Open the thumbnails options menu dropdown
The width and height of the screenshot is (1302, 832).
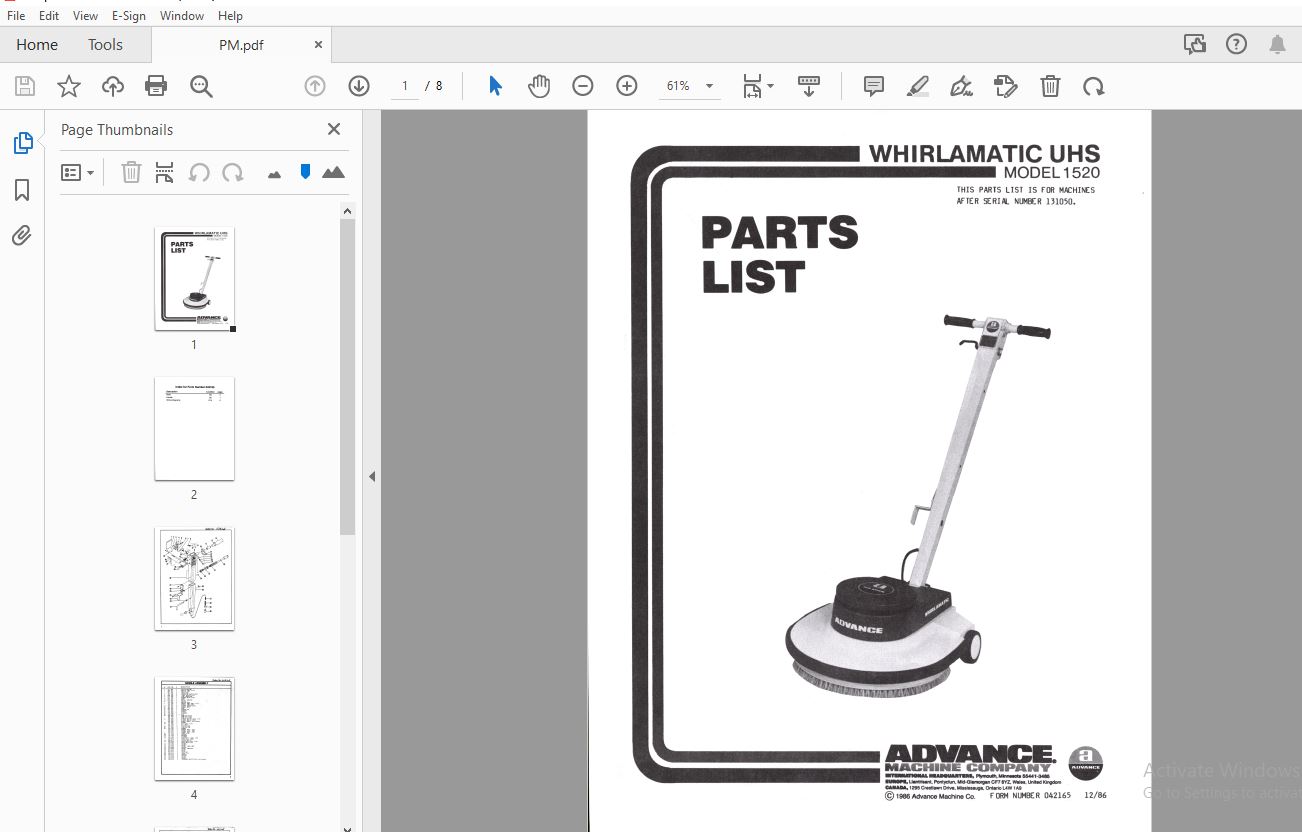[78, 172]
